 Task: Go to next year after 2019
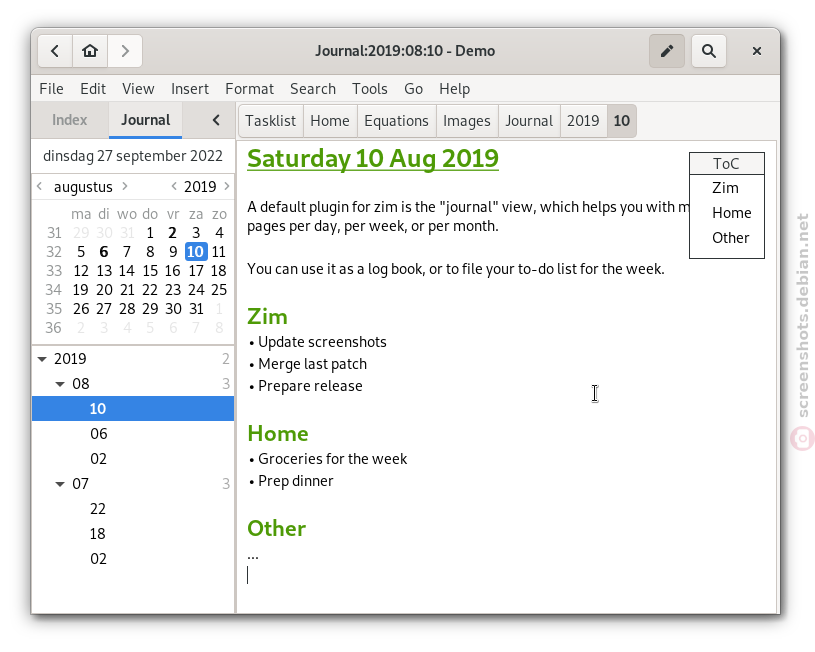[227, 186]
